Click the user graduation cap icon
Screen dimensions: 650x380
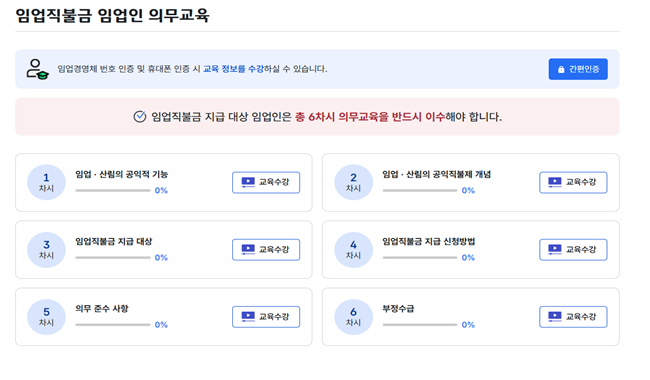click(x=37, y=69)
